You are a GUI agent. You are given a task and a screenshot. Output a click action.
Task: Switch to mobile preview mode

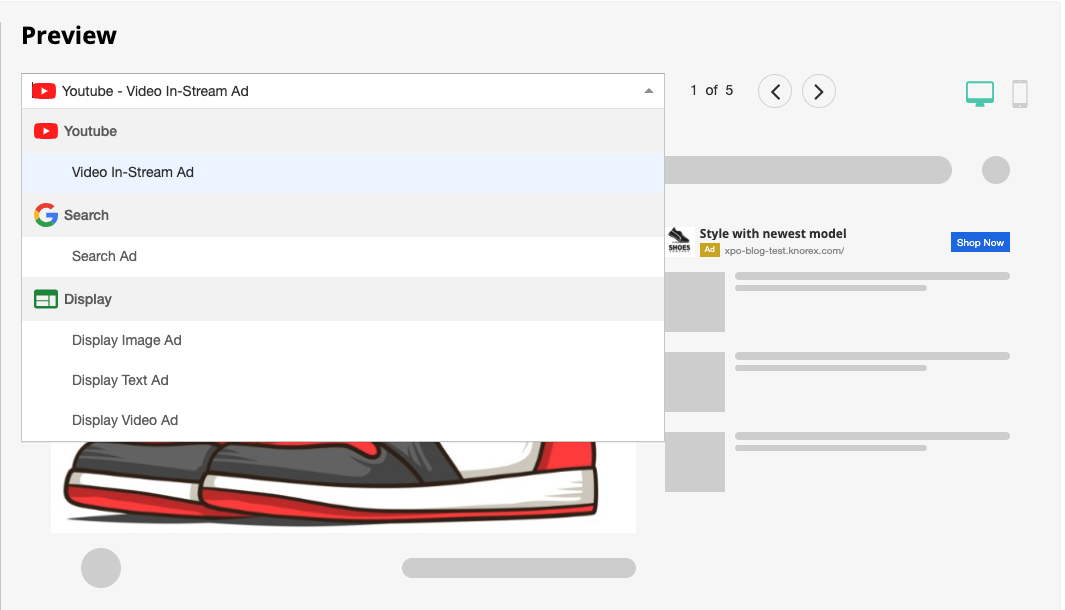click(1019, 93)
